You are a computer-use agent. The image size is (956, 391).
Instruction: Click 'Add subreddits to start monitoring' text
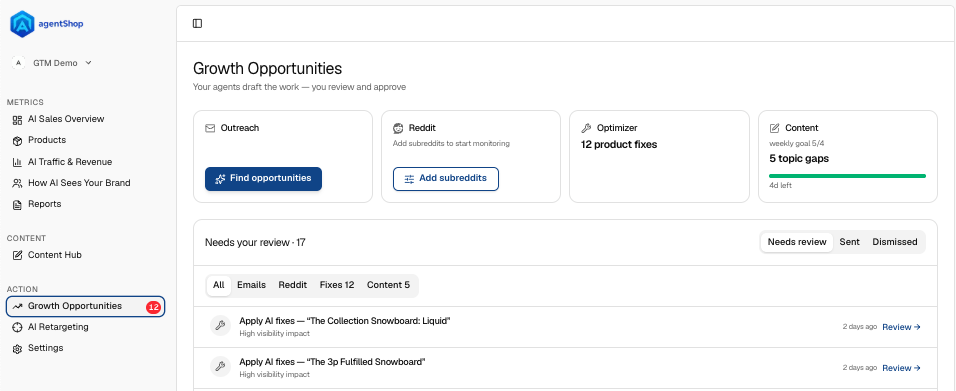click(451, 144)
